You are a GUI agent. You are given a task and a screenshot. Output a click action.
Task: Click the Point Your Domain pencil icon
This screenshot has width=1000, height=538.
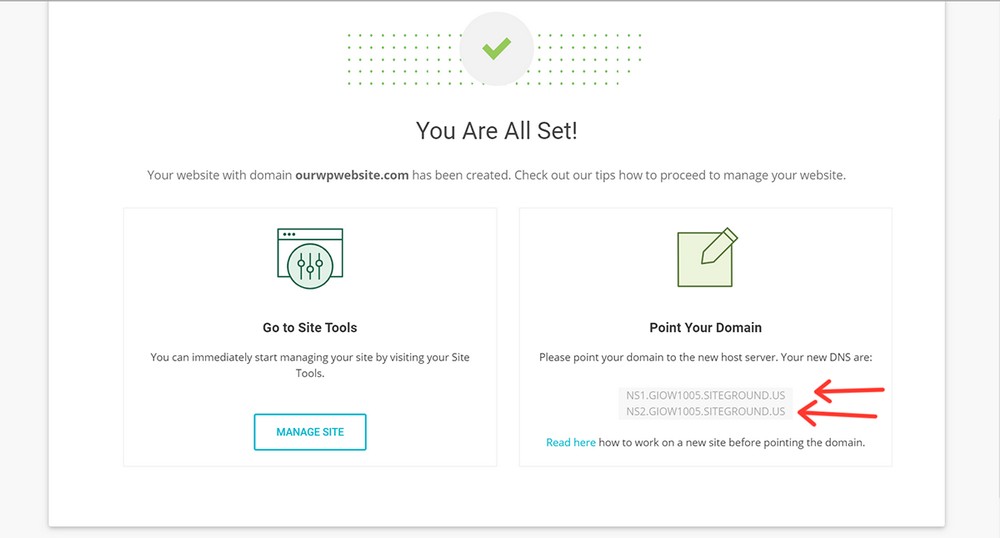click(x=707, y=257)
